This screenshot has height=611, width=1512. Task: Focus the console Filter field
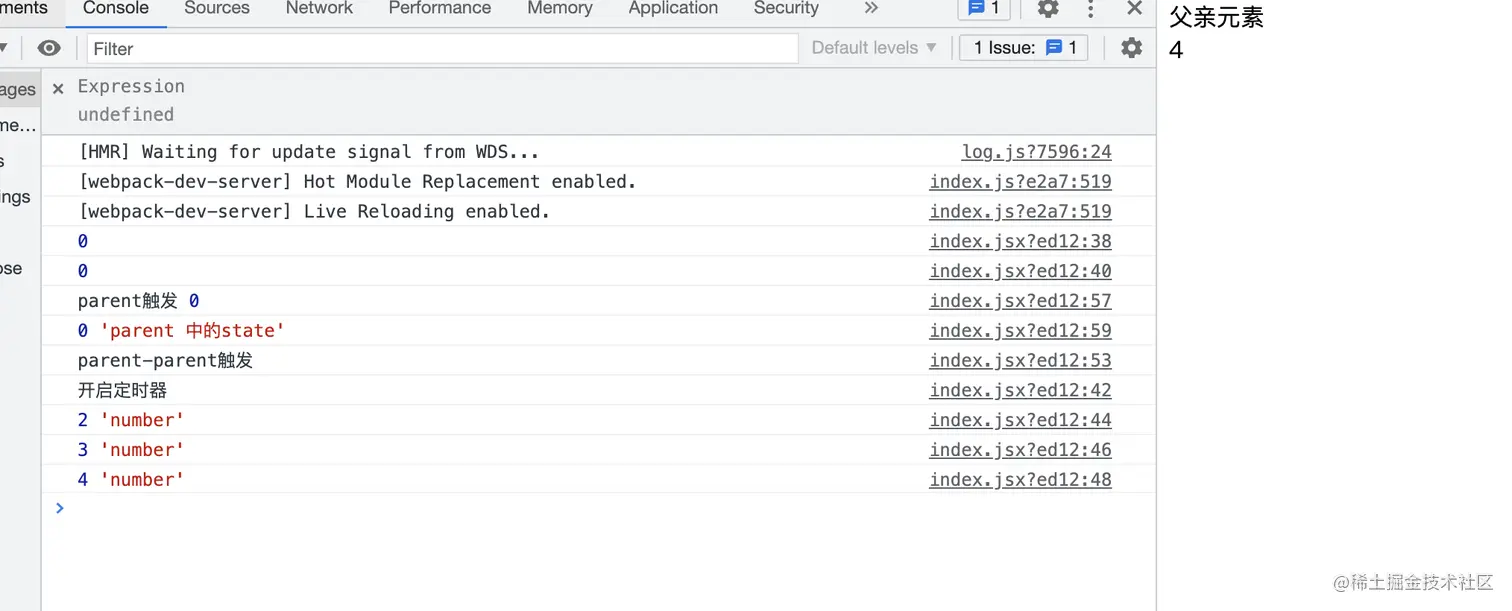click(x=443, y=48)
